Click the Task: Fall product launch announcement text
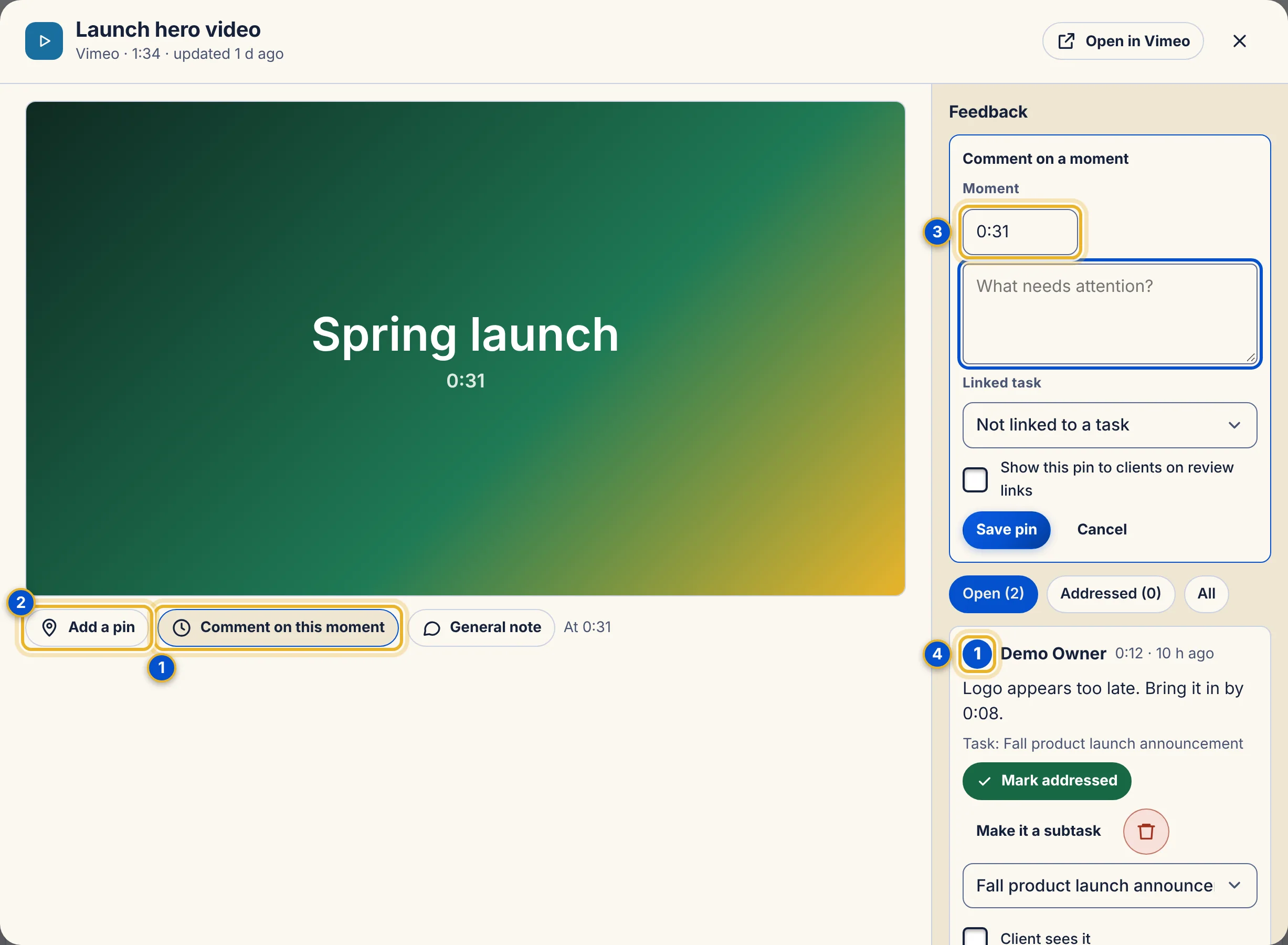This screenshot has height=945, width=1288. (1102, 743)
